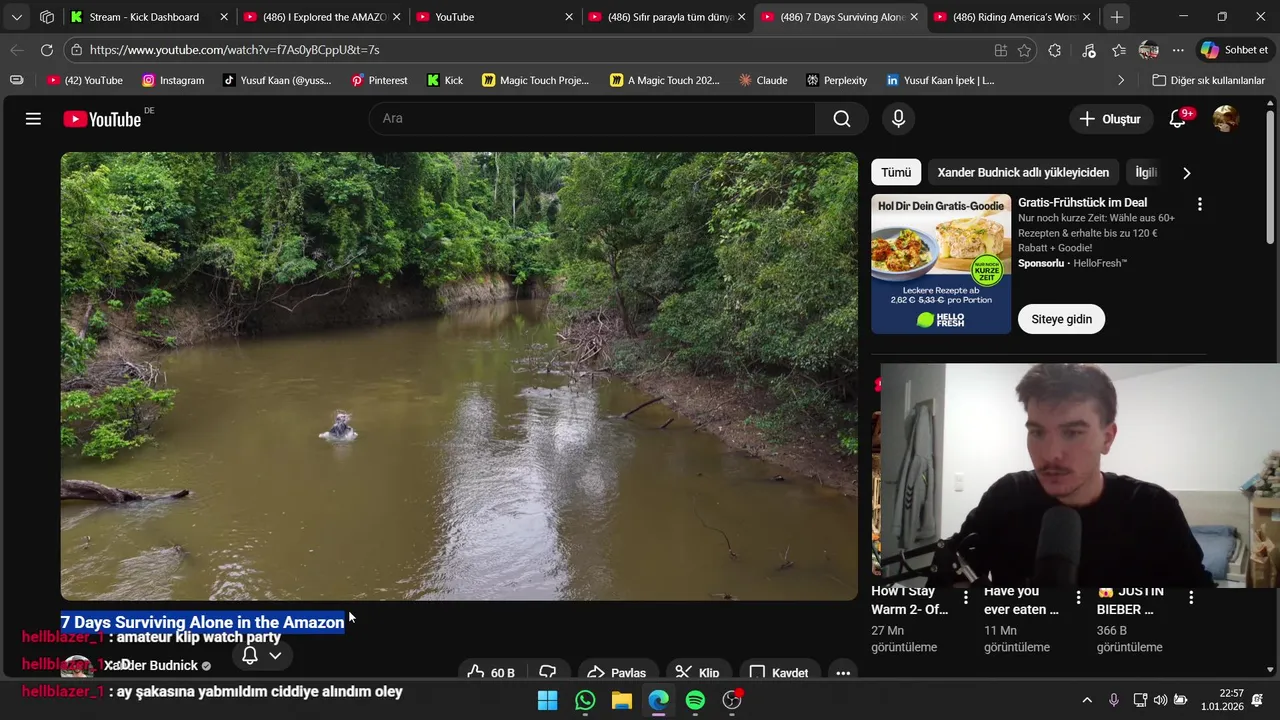
Task: Open tab actions dropdown menu
Action: point(16,17)
